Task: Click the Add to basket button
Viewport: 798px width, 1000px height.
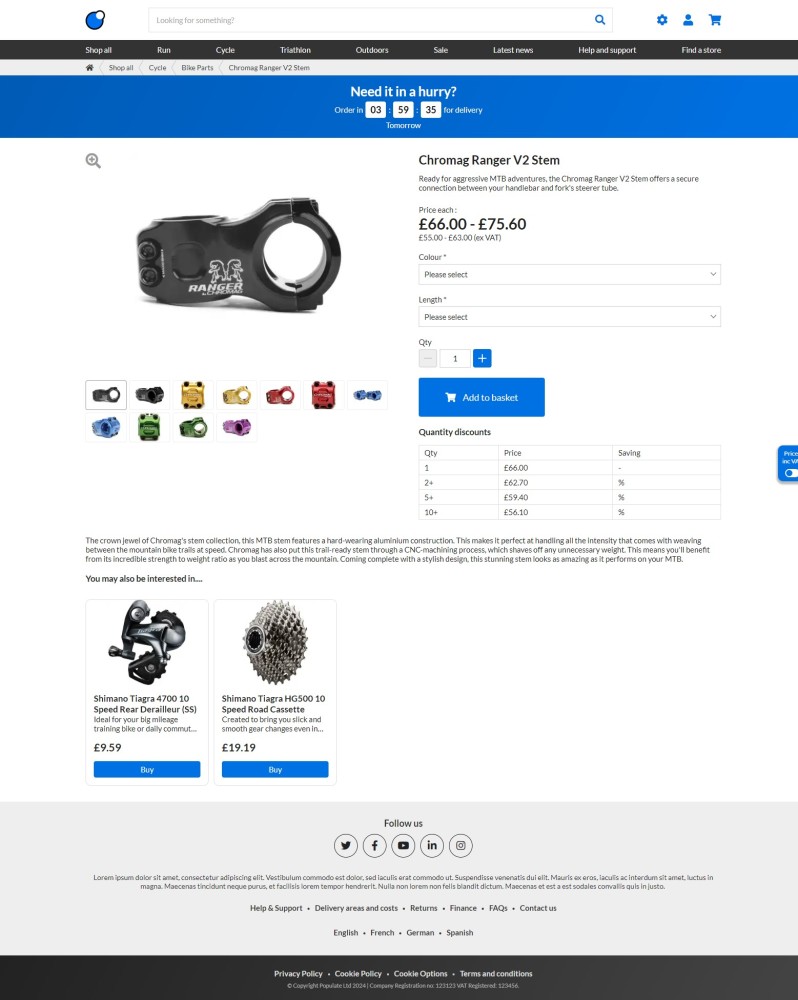Action: click(482, 397)
